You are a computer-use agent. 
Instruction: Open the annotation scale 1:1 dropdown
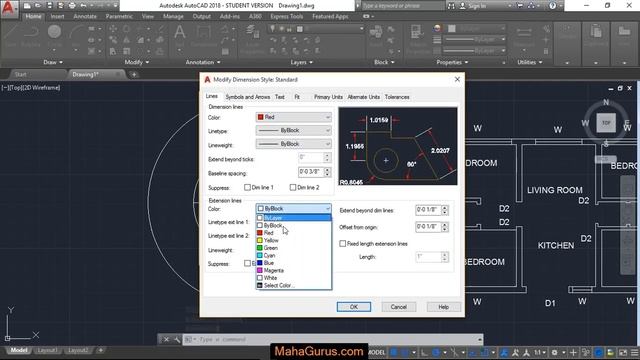click(x=540, y=352)
